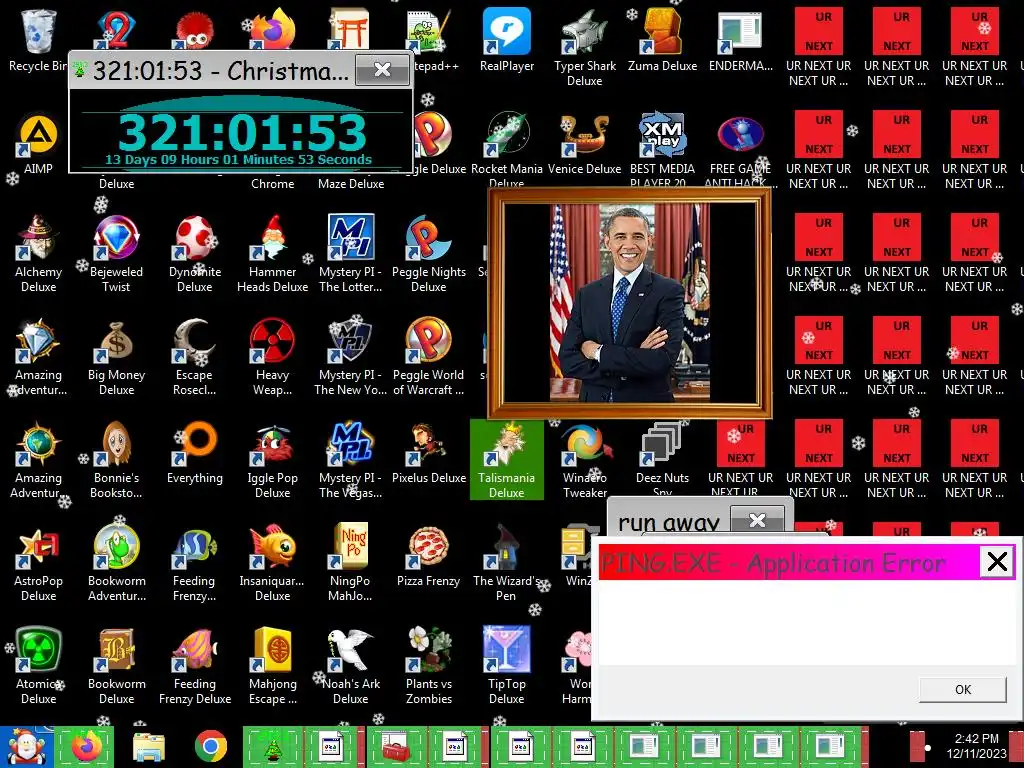
Task: Launch Alchemy Deluxe
Action: tap(38, 253)
